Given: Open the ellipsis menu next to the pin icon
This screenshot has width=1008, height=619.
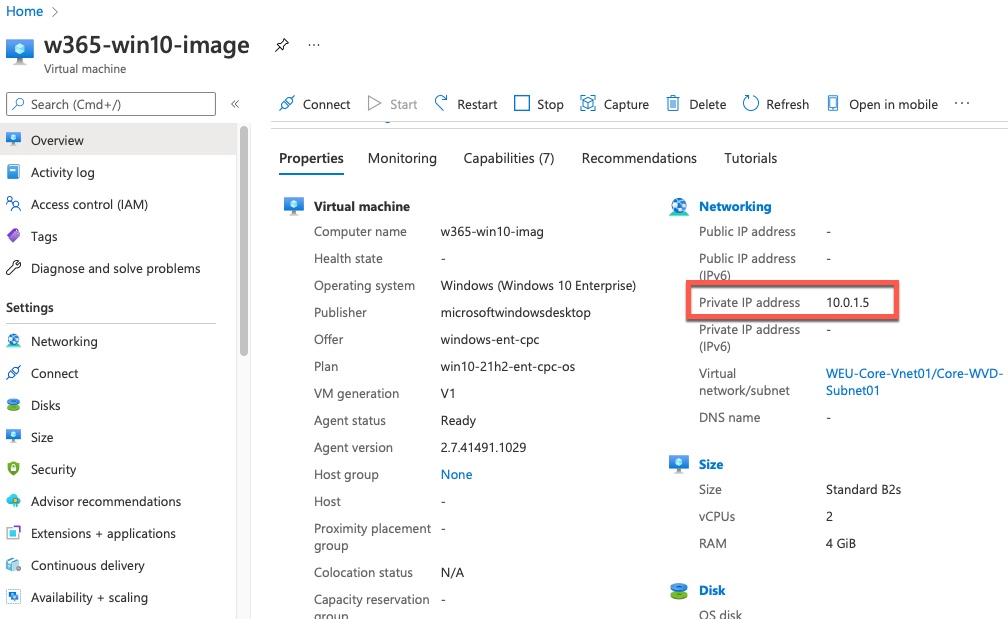Looking at the screenshot, I should click(314, 45).
